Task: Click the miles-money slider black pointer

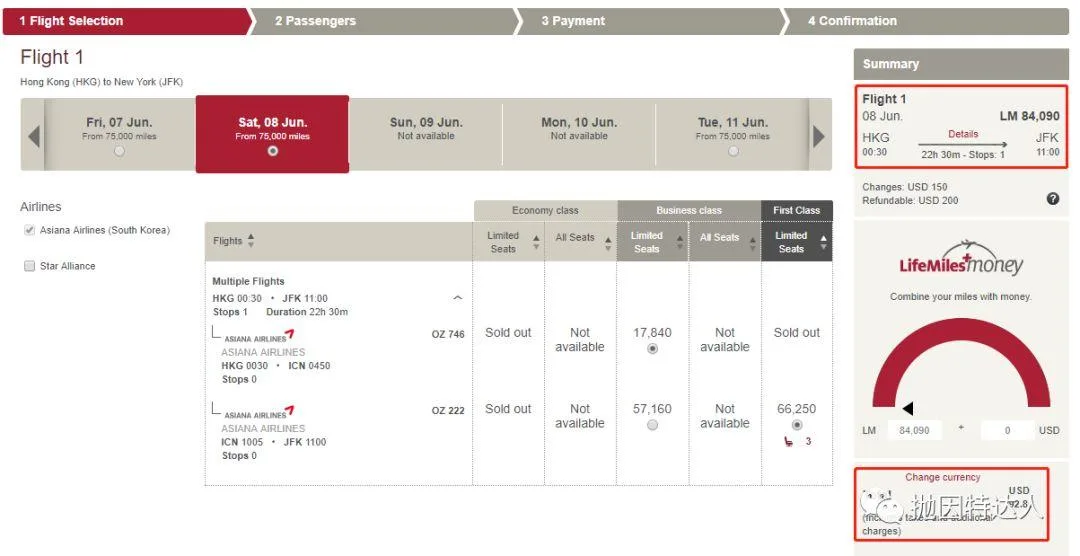Action: (x=908, y=408)
